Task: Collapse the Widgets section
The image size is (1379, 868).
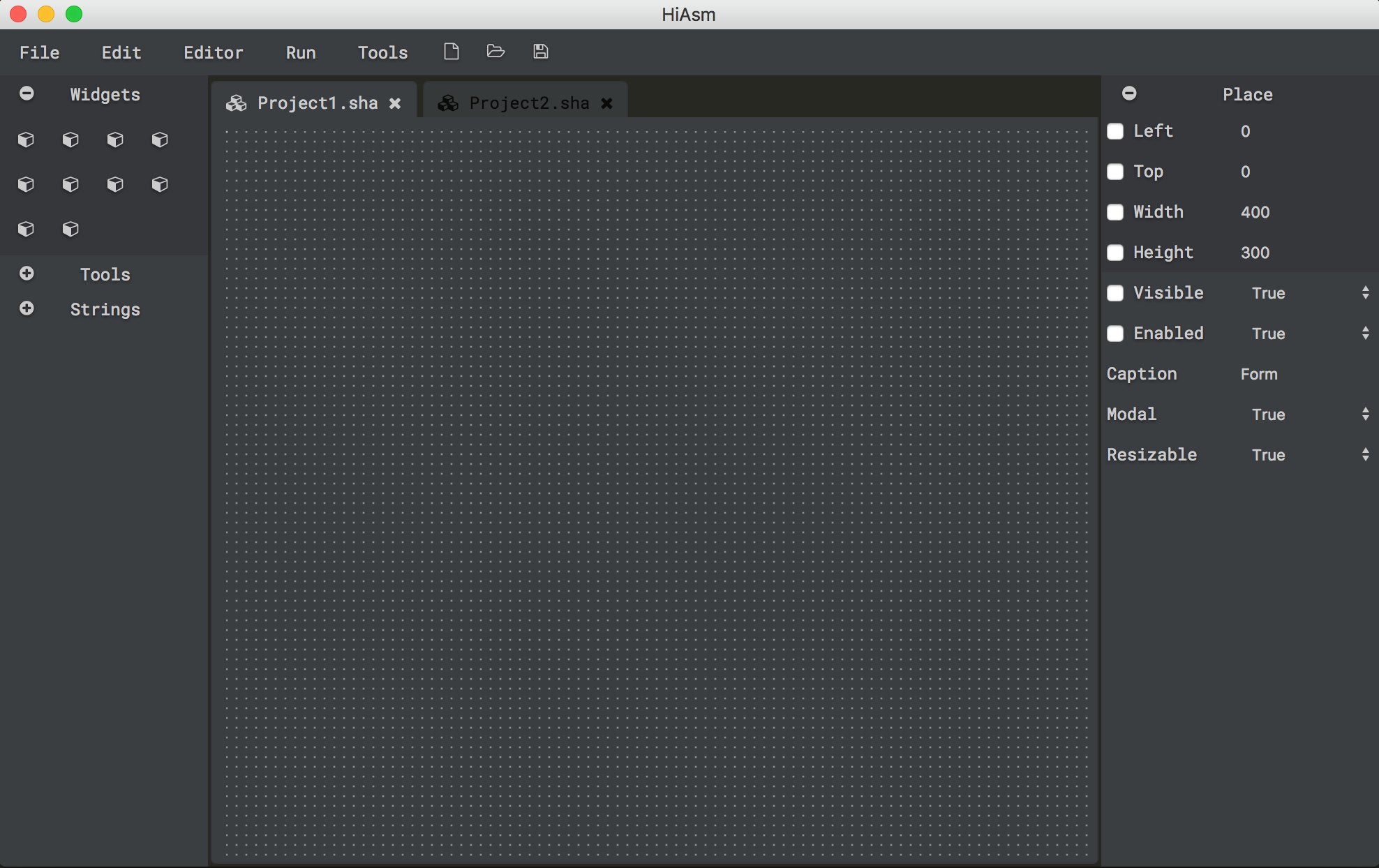Action: pos(27,93)
